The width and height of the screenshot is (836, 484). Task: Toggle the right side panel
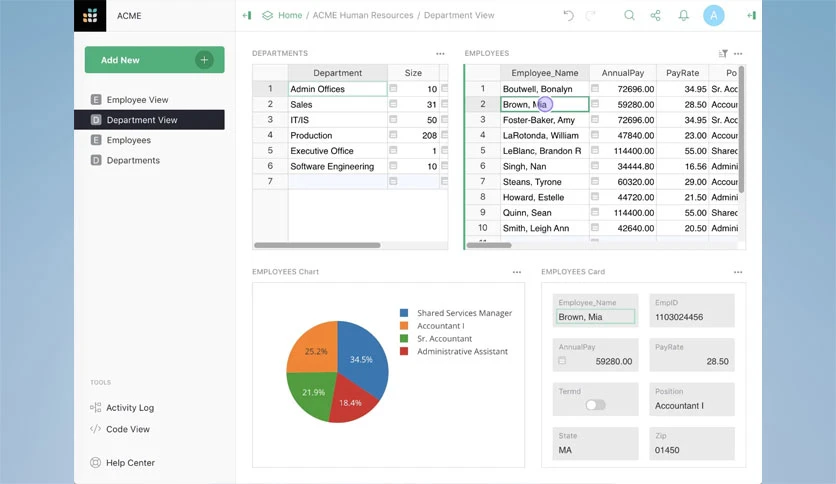point(752,15)
